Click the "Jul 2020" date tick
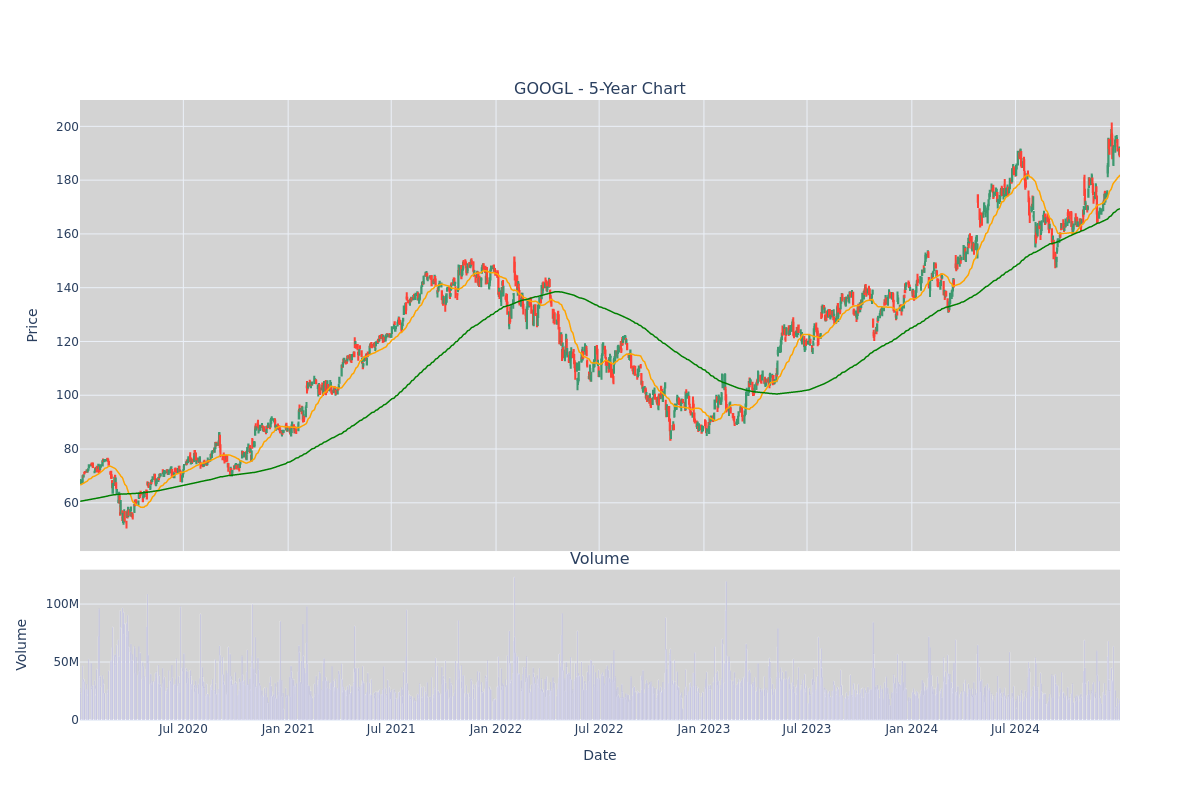1200x800 pixels. (x=183, y=729)
